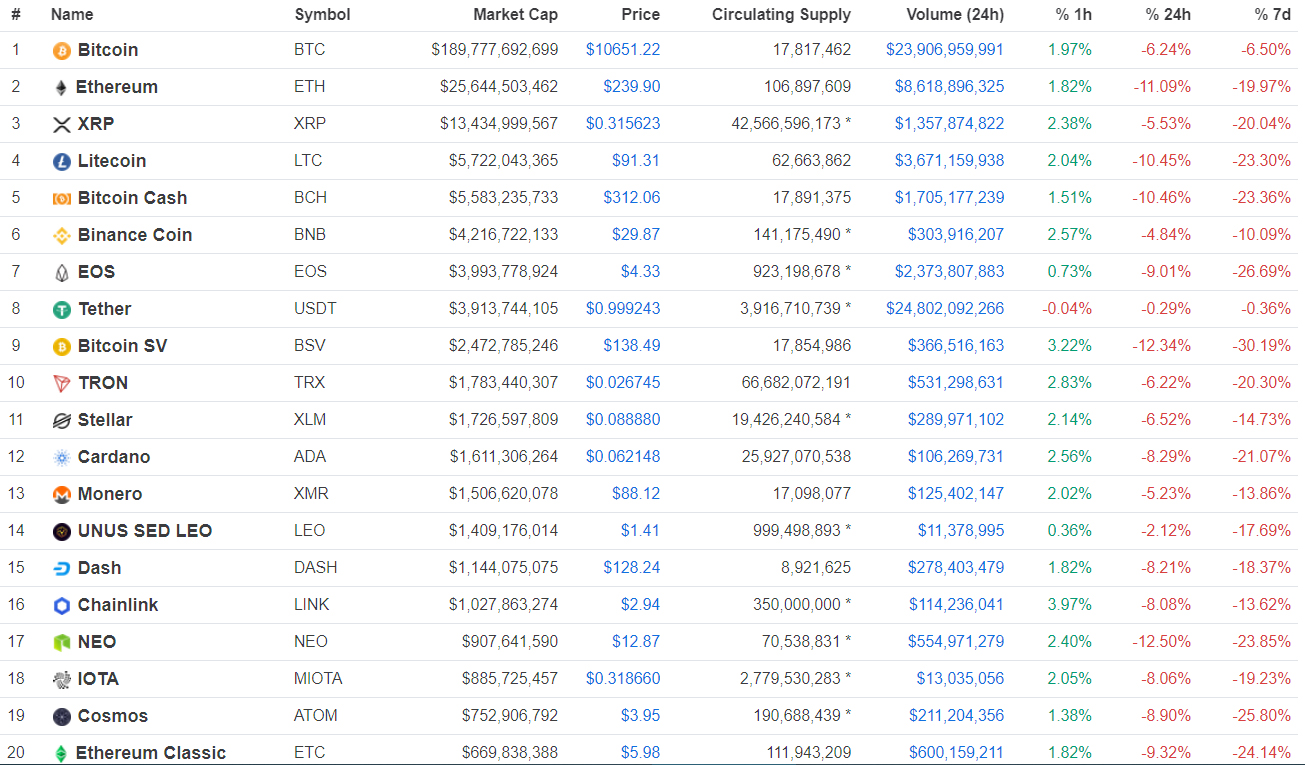This screenshot has height=765, width=1305.
Task: Open the Cardano name link
Action: click(114, 457)
